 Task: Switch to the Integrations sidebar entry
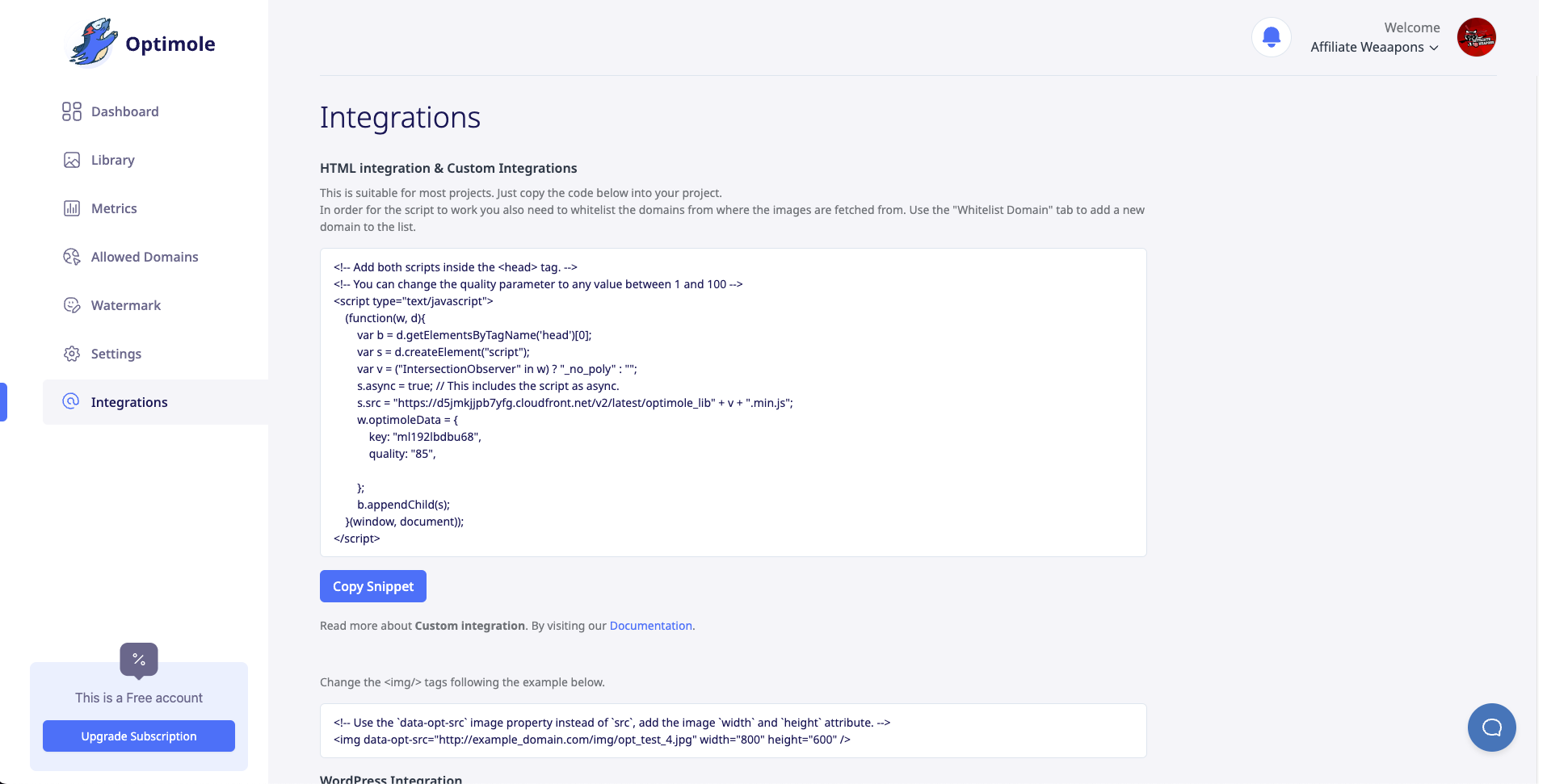pyautogui.click(x=128, y=401)
